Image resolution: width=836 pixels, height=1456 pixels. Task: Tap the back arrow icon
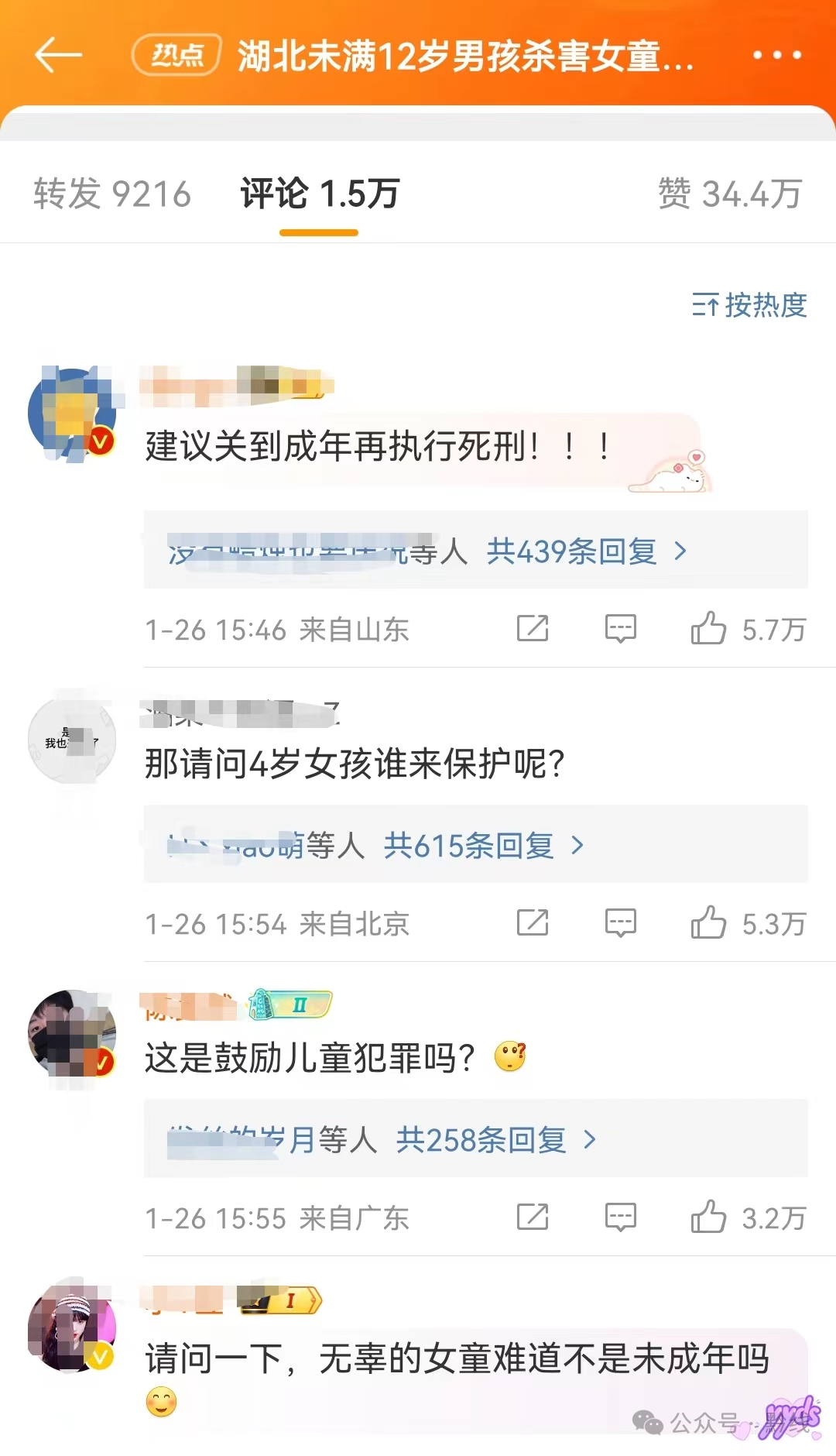coord(58,55)
